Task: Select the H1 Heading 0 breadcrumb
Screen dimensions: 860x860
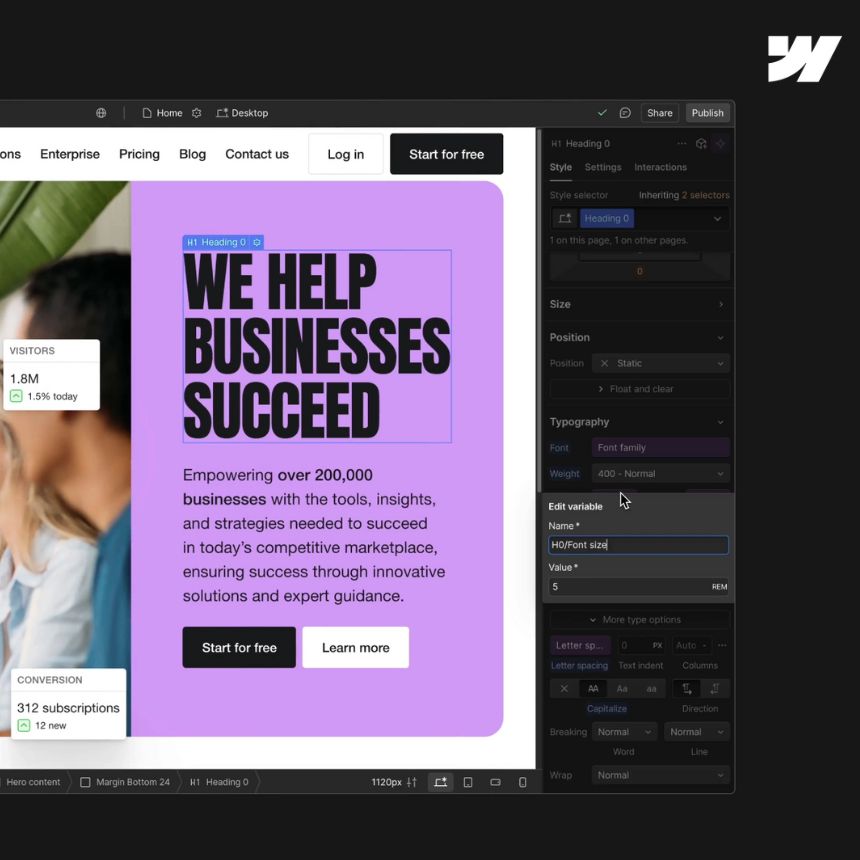Action: pos(219,782)
